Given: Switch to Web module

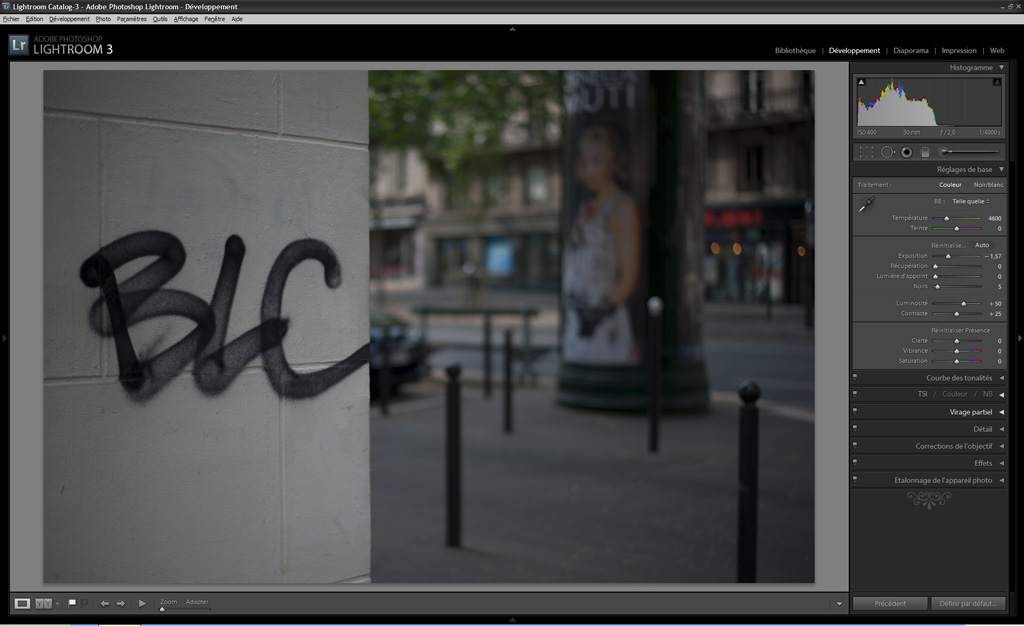Looking at the screenshot, I should pyautogui.click(x=997, y=50).
